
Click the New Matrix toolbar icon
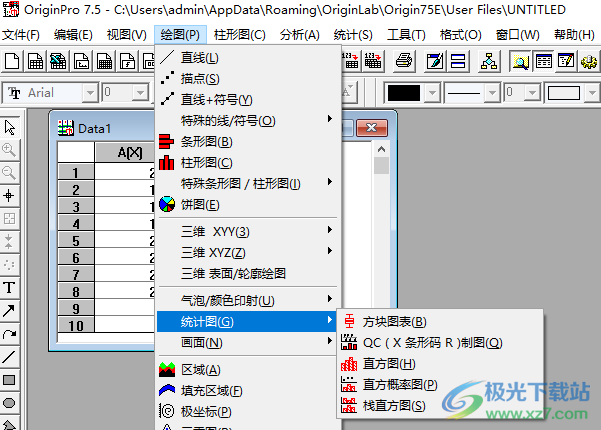click(104, 61)
